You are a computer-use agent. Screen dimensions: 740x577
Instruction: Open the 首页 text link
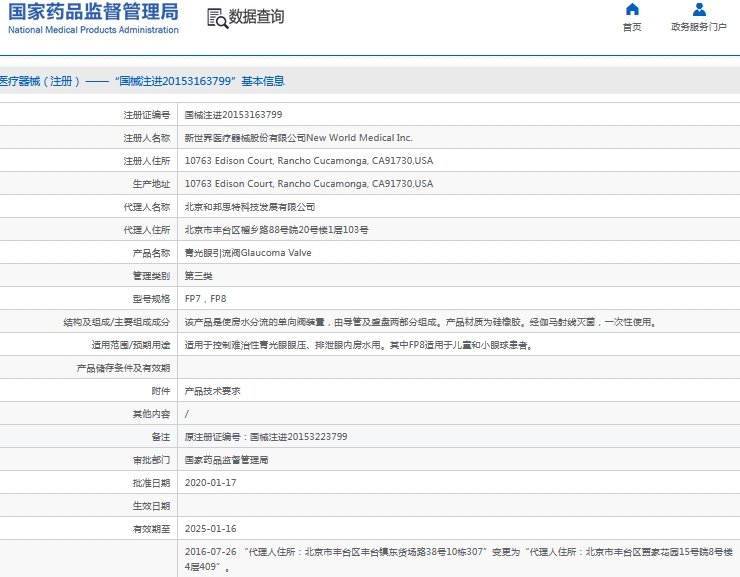[631, 28]
